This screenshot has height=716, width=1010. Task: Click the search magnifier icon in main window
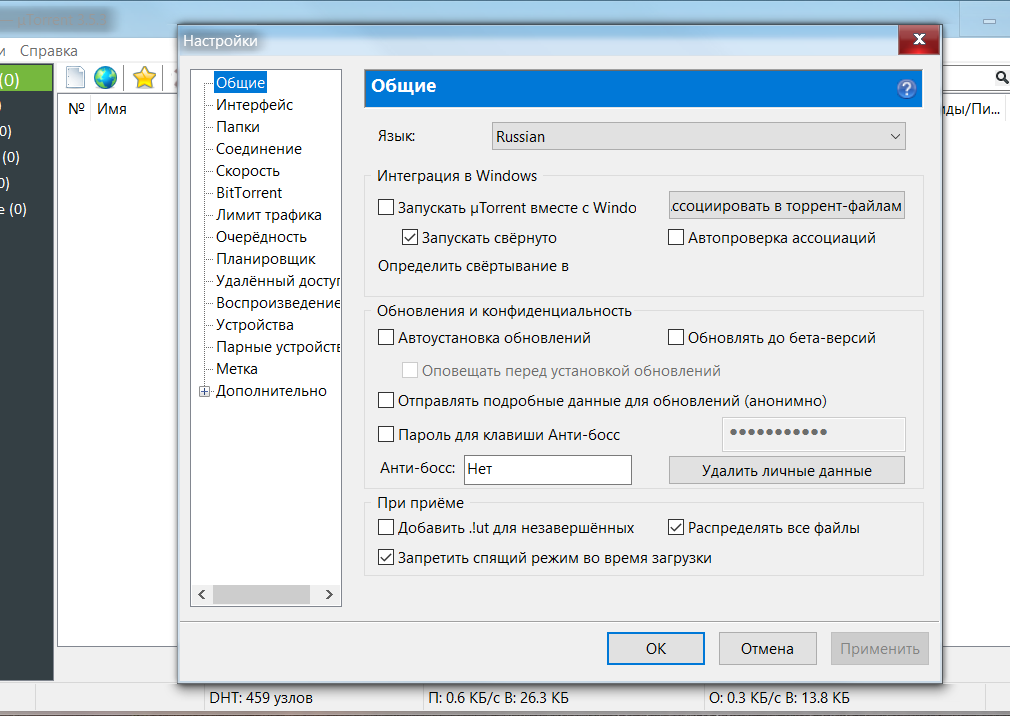(1002, 78)
